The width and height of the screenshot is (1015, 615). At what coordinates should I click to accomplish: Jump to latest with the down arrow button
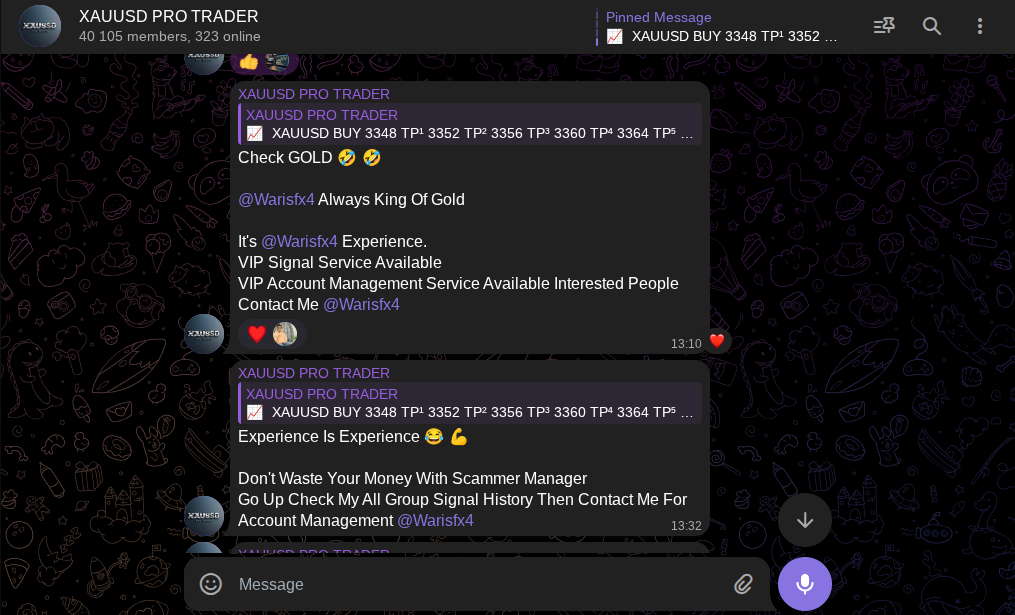tap(805, 520)
